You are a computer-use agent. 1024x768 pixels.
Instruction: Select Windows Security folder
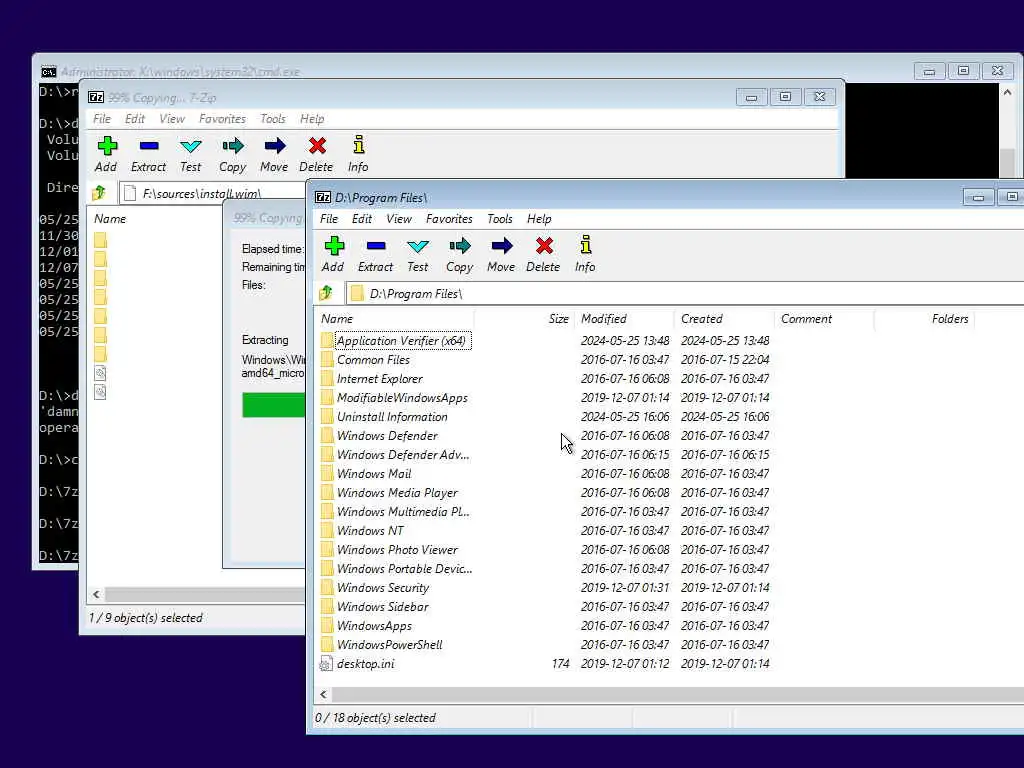[x=383, y=587]
